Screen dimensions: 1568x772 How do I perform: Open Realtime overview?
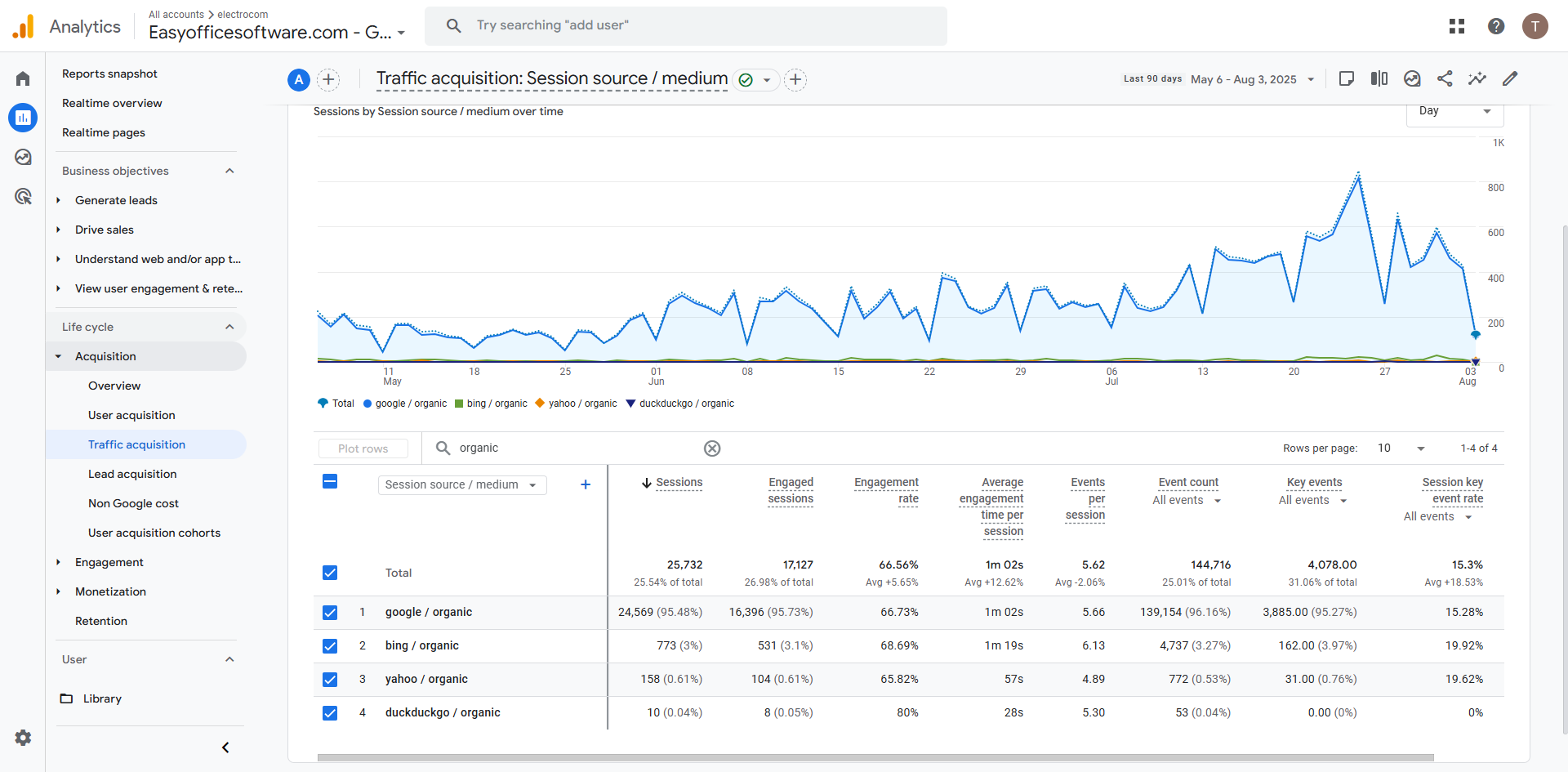(112, 103)
